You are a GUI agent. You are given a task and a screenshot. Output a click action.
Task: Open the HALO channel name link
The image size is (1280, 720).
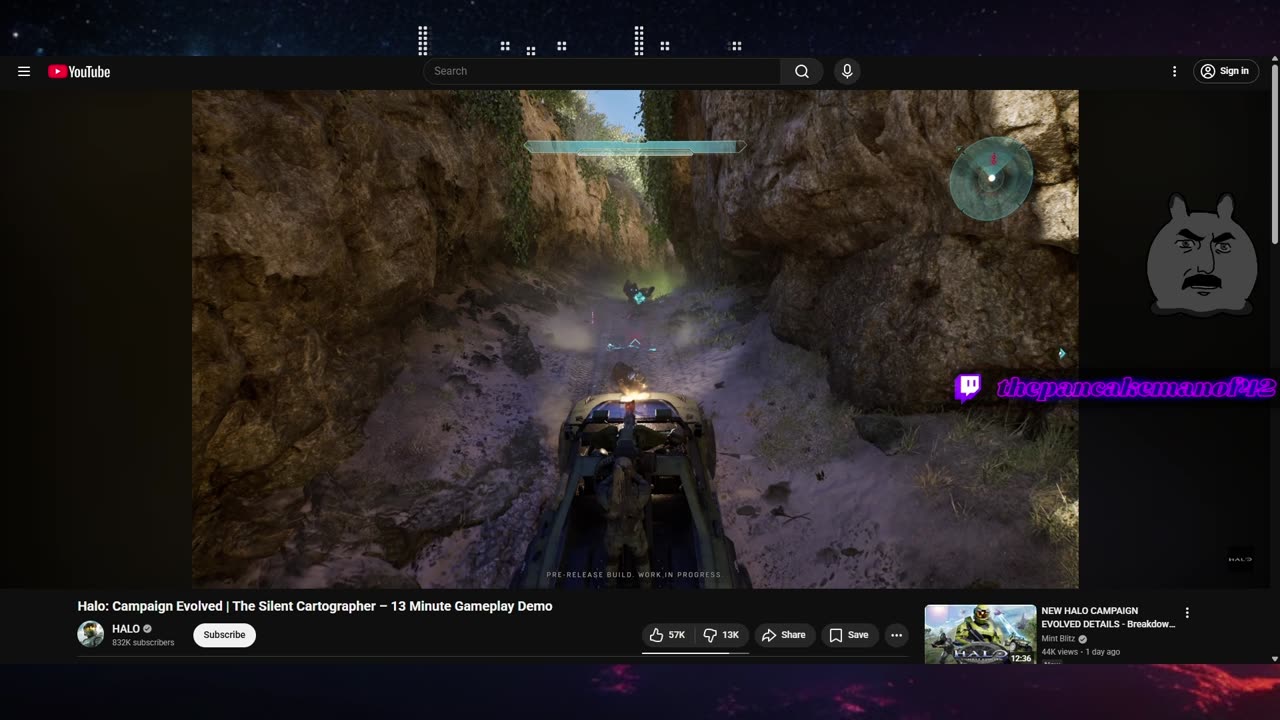point(126,629)
